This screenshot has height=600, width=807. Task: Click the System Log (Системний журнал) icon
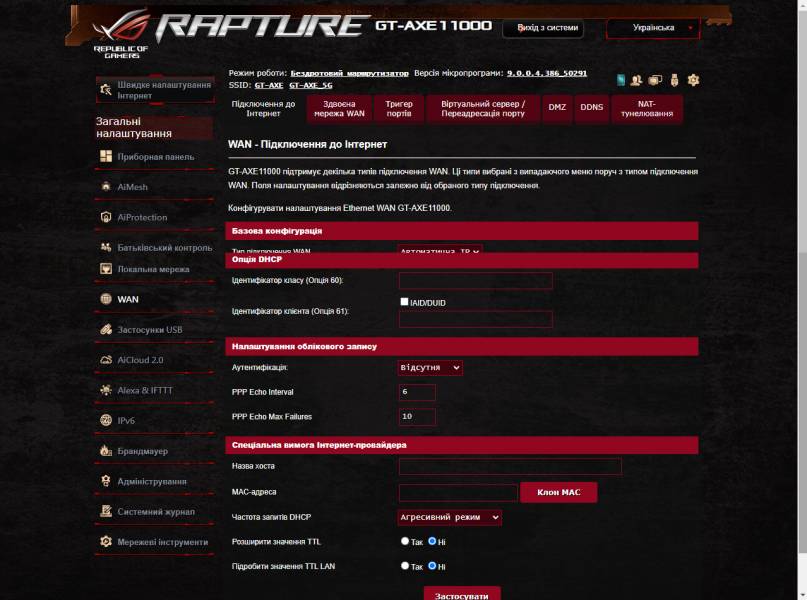pos(106,511)
